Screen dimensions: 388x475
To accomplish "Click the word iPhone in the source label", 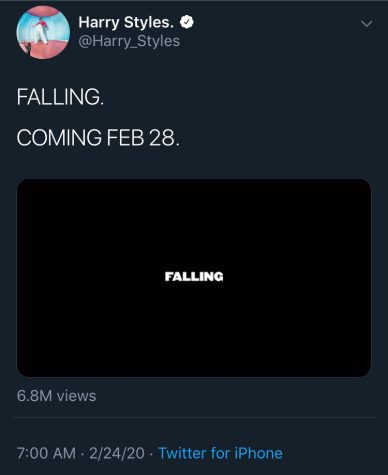I will [259, 453].
